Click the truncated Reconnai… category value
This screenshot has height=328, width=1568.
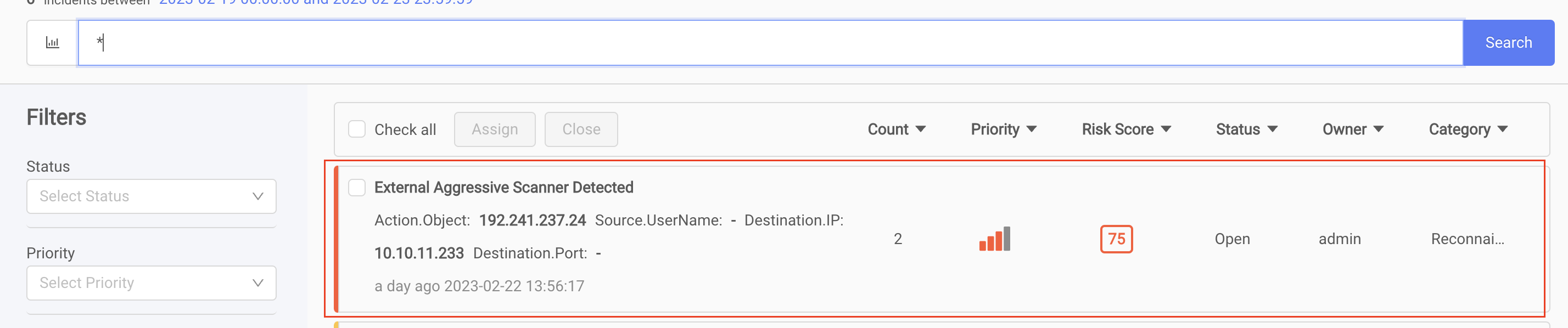pyautogui.click(x=1468, y=239)
